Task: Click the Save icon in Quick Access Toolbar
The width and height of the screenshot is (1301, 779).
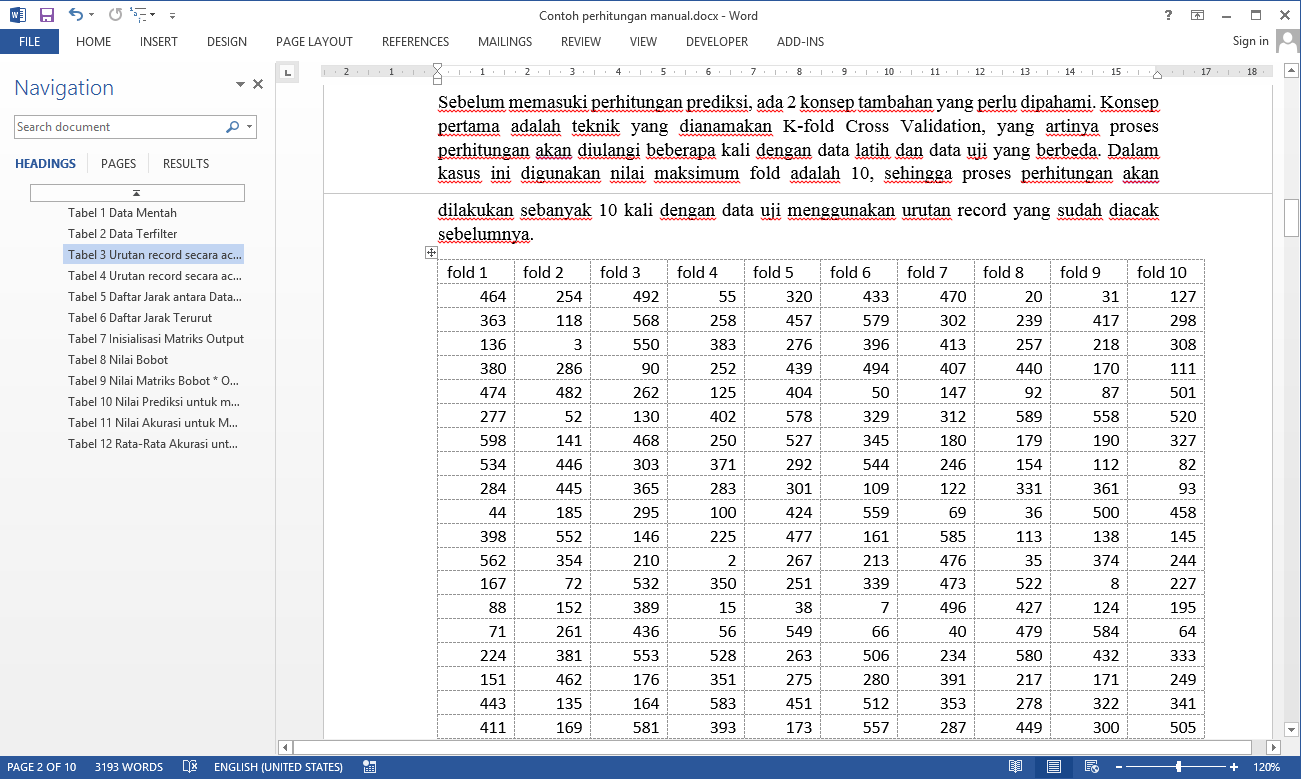Action: click(x=47, y=15)
